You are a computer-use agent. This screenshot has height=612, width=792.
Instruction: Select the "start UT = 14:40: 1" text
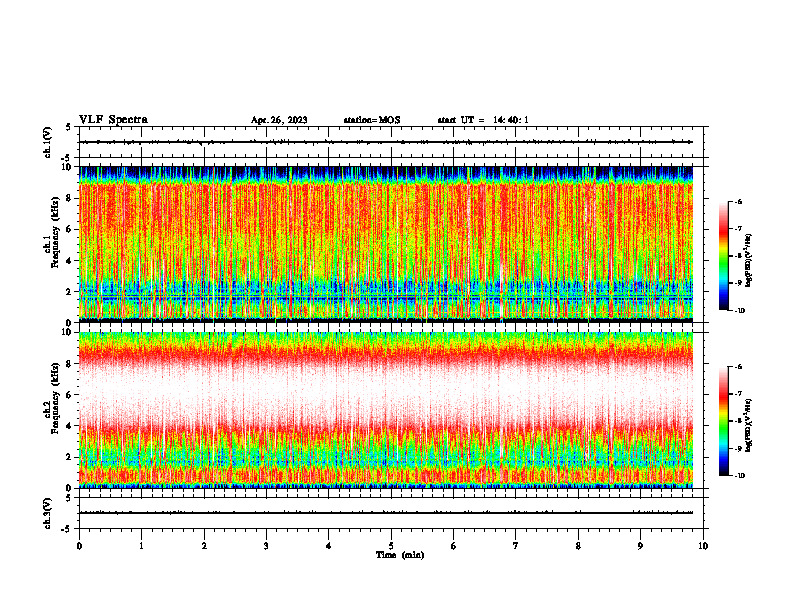click(483, 120)
